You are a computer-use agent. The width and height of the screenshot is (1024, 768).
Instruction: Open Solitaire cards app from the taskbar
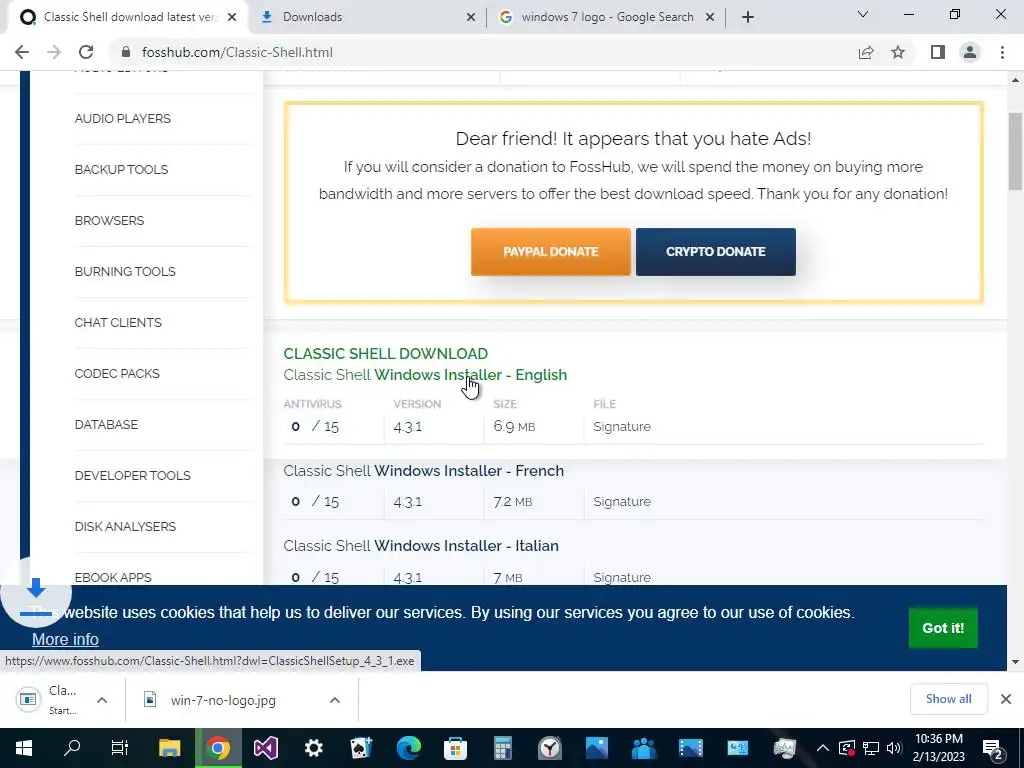(x=361, y=748)
